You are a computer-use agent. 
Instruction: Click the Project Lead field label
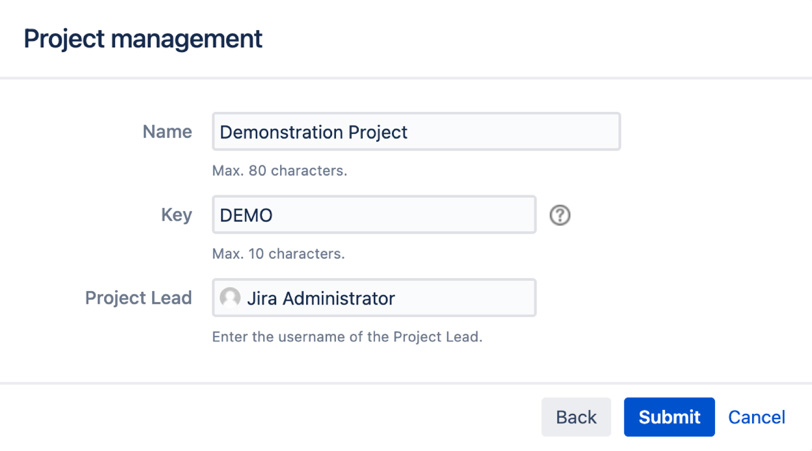(138, 298)
